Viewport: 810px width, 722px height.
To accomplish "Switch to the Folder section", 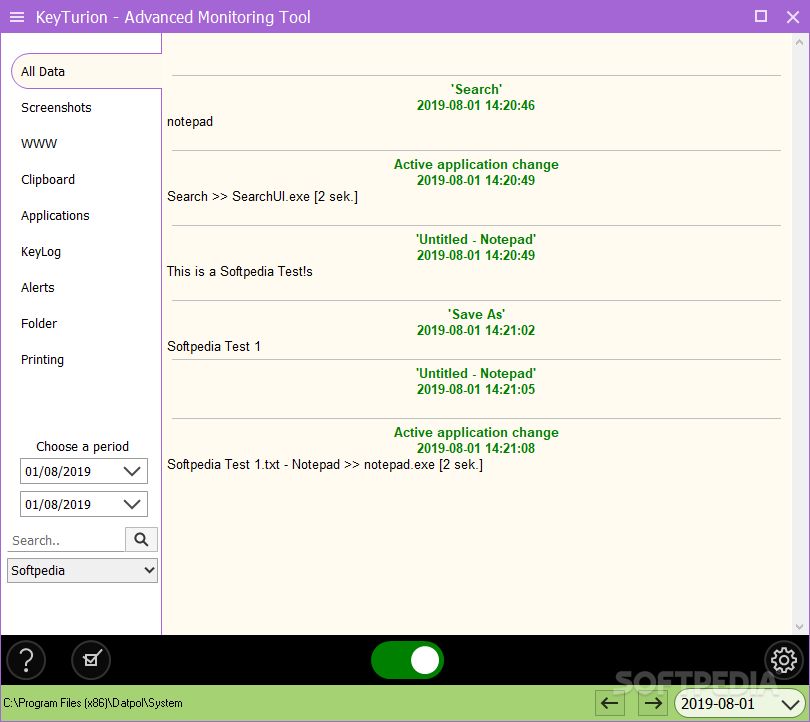I will (39, 324).
